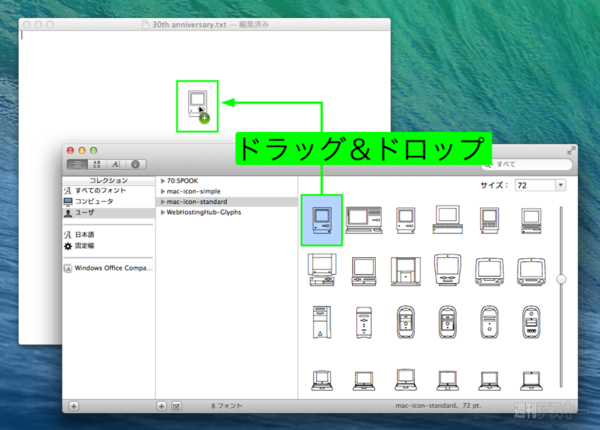
Task: Close the TextEdit window
Action: [x=27, y=24]
